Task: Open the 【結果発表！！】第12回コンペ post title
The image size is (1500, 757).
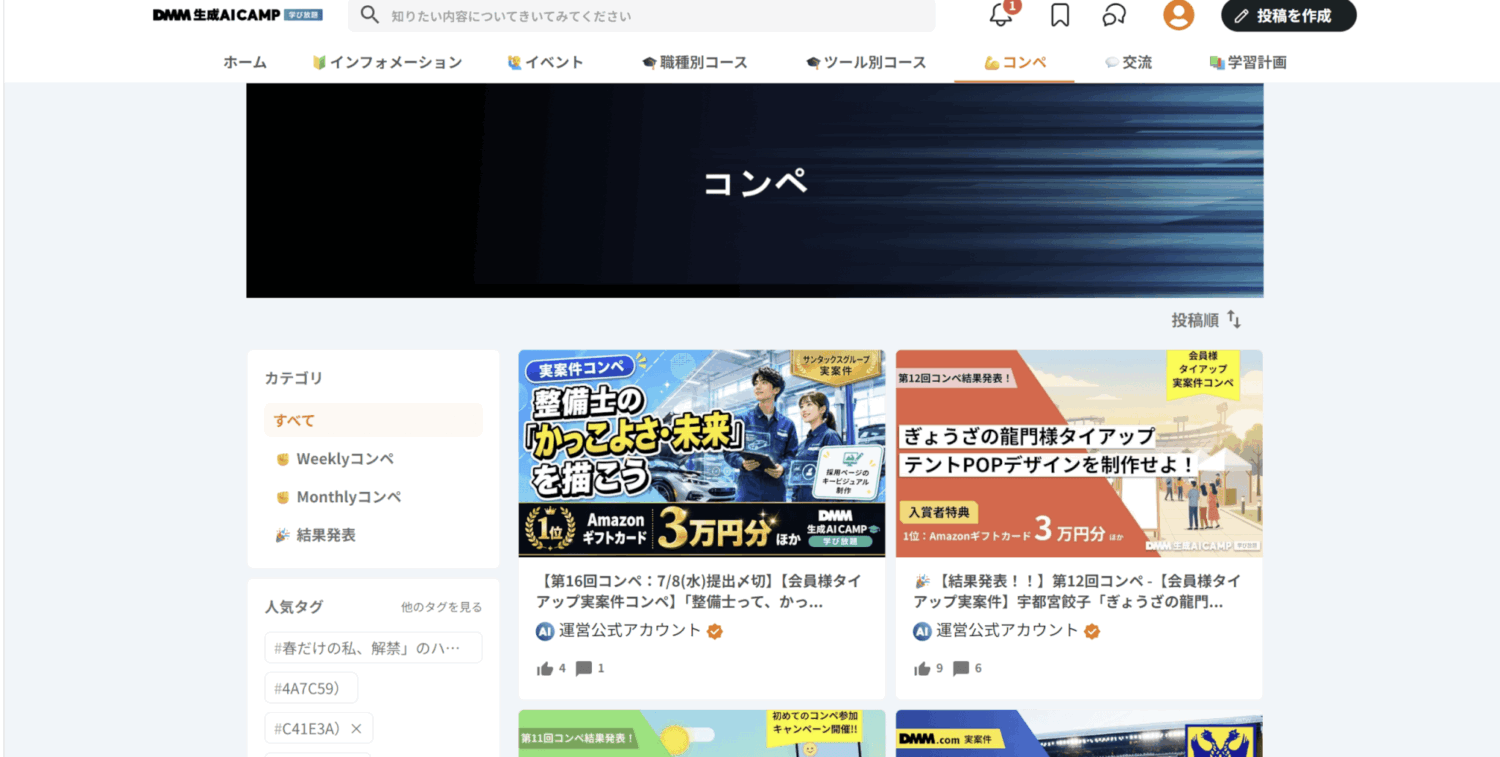Action: [x=1078, y=591]
